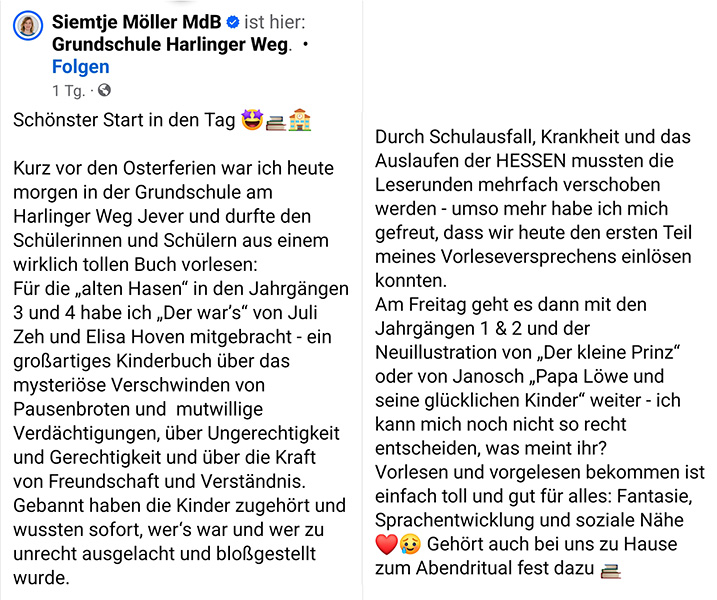Follow the page via Folgen
Viewport: 717px width, 600px height.
point(80,67)
